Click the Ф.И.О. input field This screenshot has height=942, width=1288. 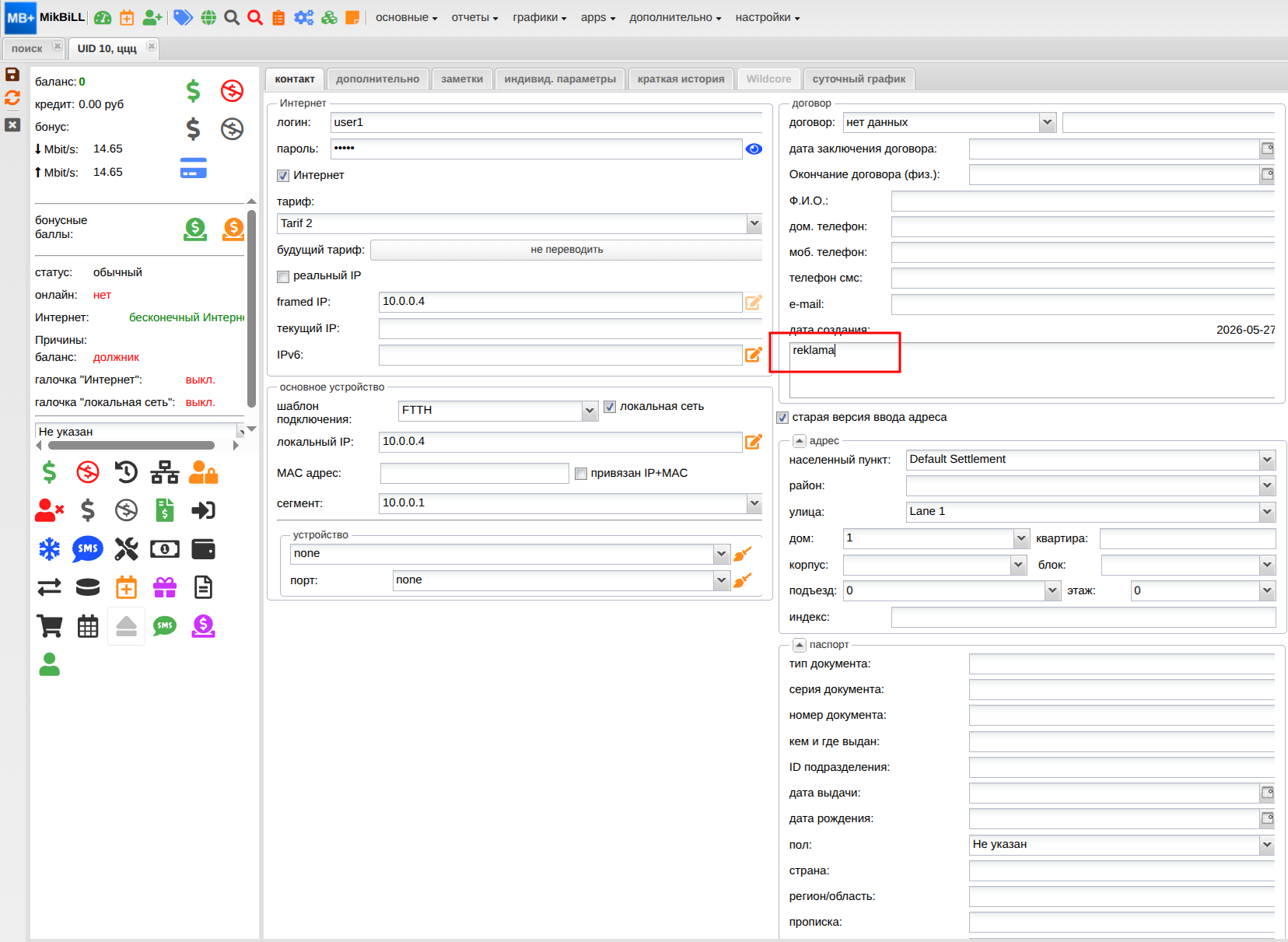point(1083,201)
